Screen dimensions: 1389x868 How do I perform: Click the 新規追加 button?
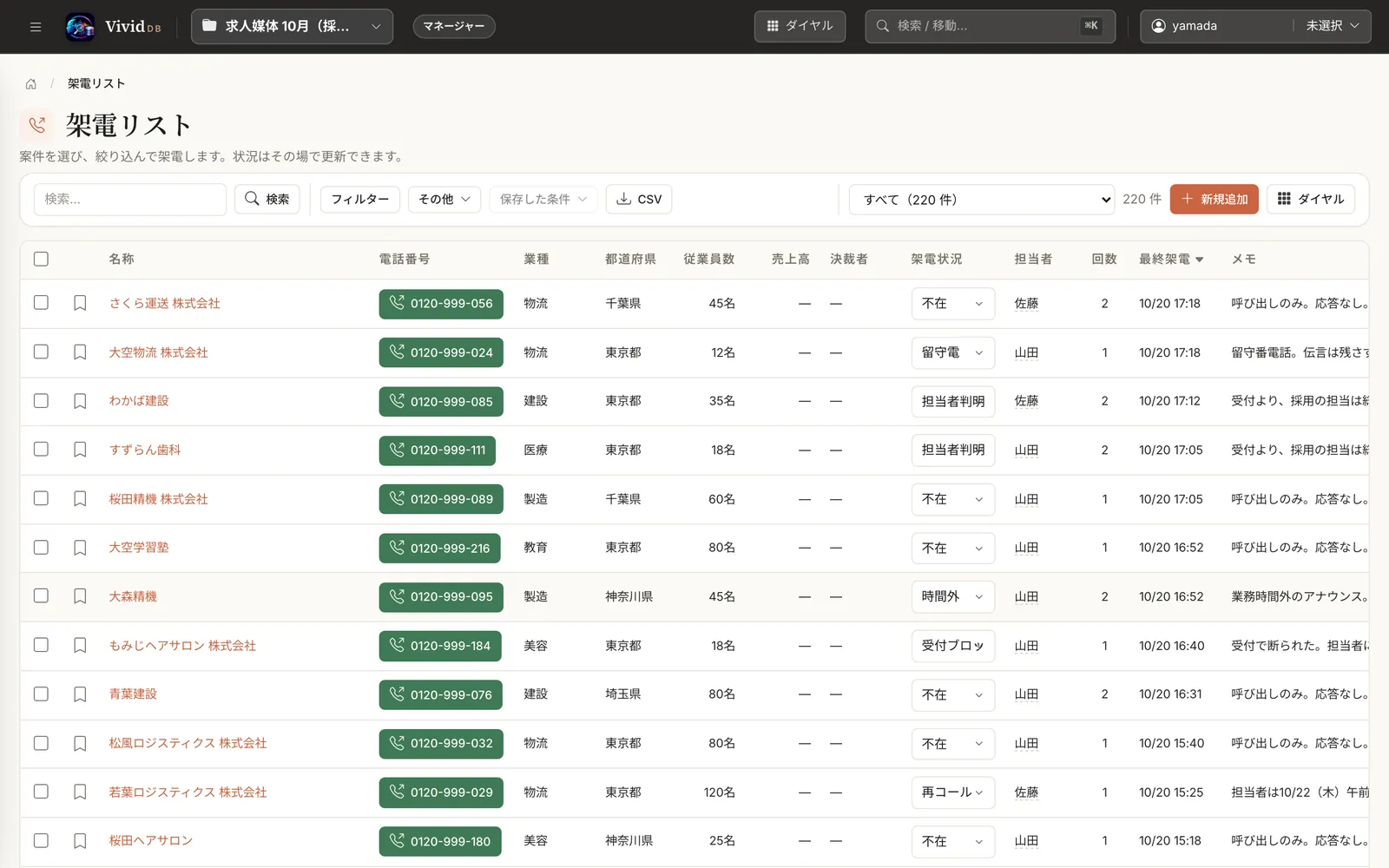pyautogui.click(x=1215, y=200)
